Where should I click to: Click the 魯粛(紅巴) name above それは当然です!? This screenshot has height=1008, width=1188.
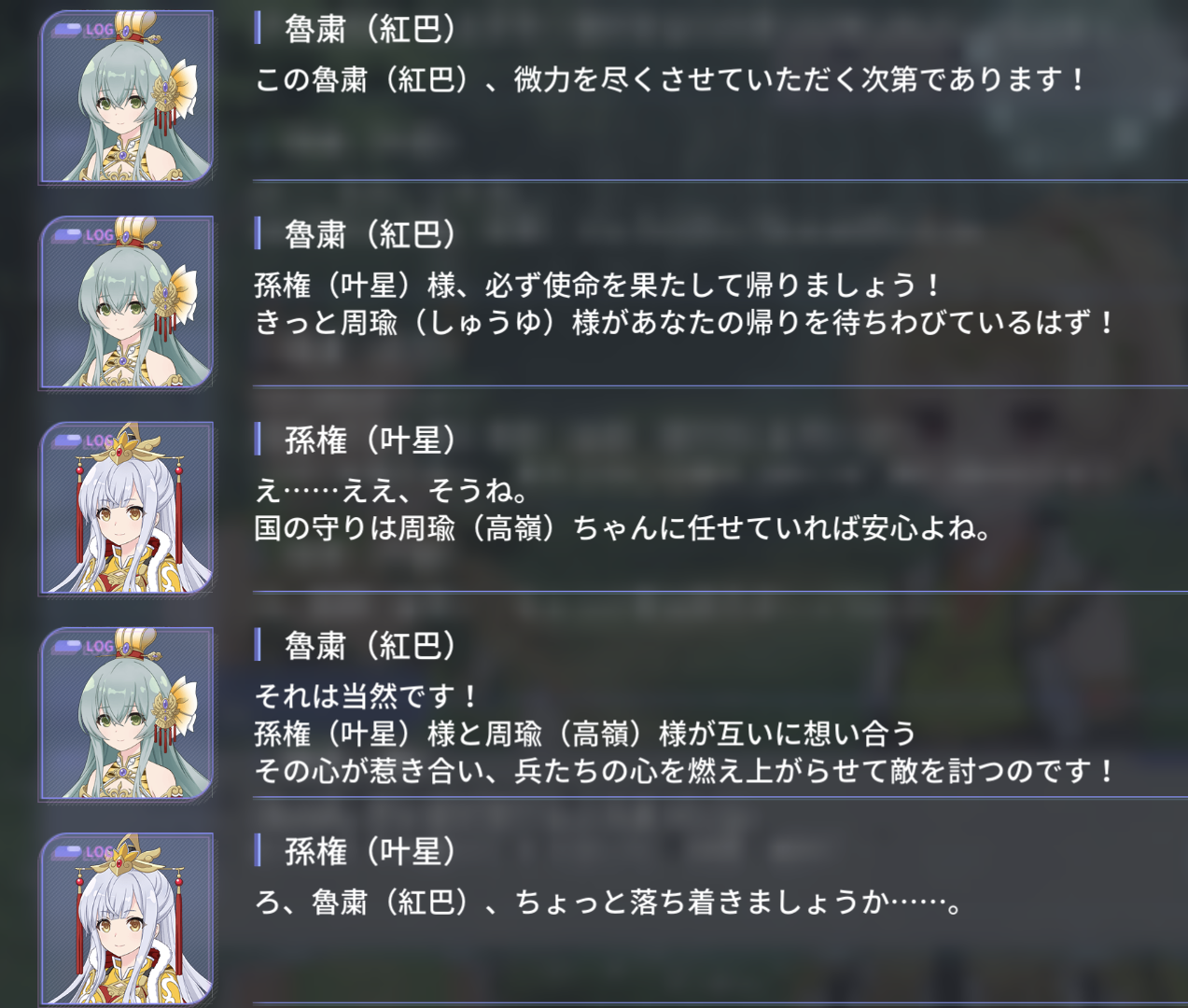tap(370, 645)
